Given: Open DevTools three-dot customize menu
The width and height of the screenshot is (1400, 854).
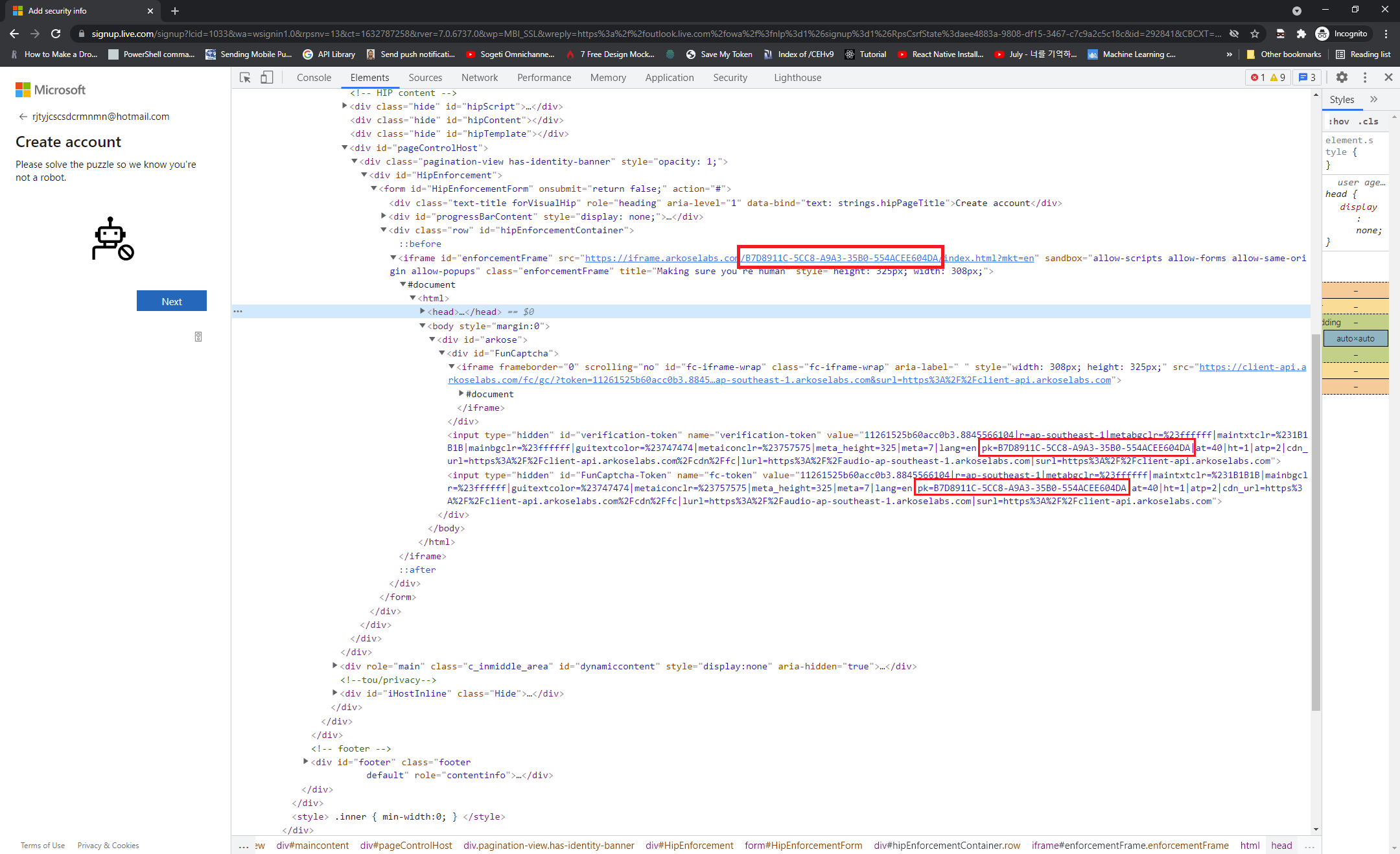Looking at the screenshot, I should (x=1365, y=77).
